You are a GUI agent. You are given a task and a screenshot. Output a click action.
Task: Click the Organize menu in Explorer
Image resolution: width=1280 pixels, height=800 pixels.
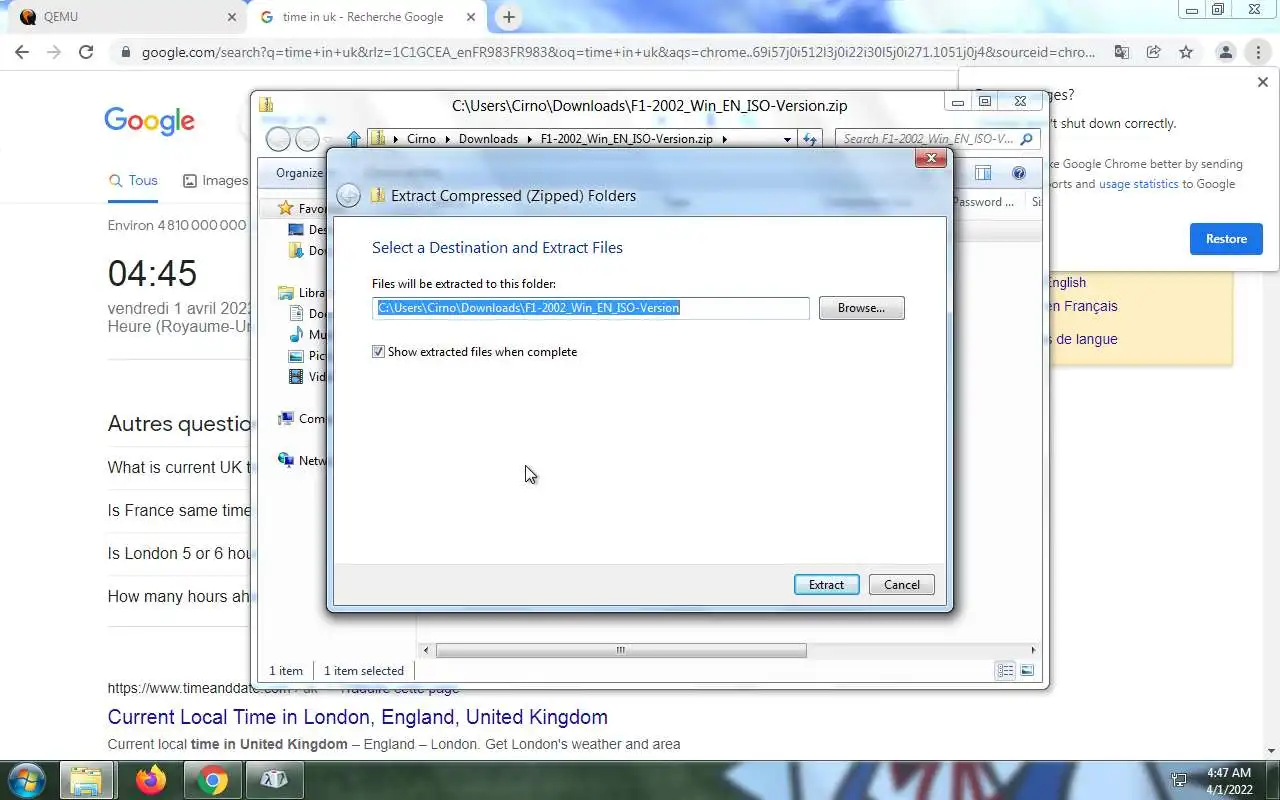point(300,173)
